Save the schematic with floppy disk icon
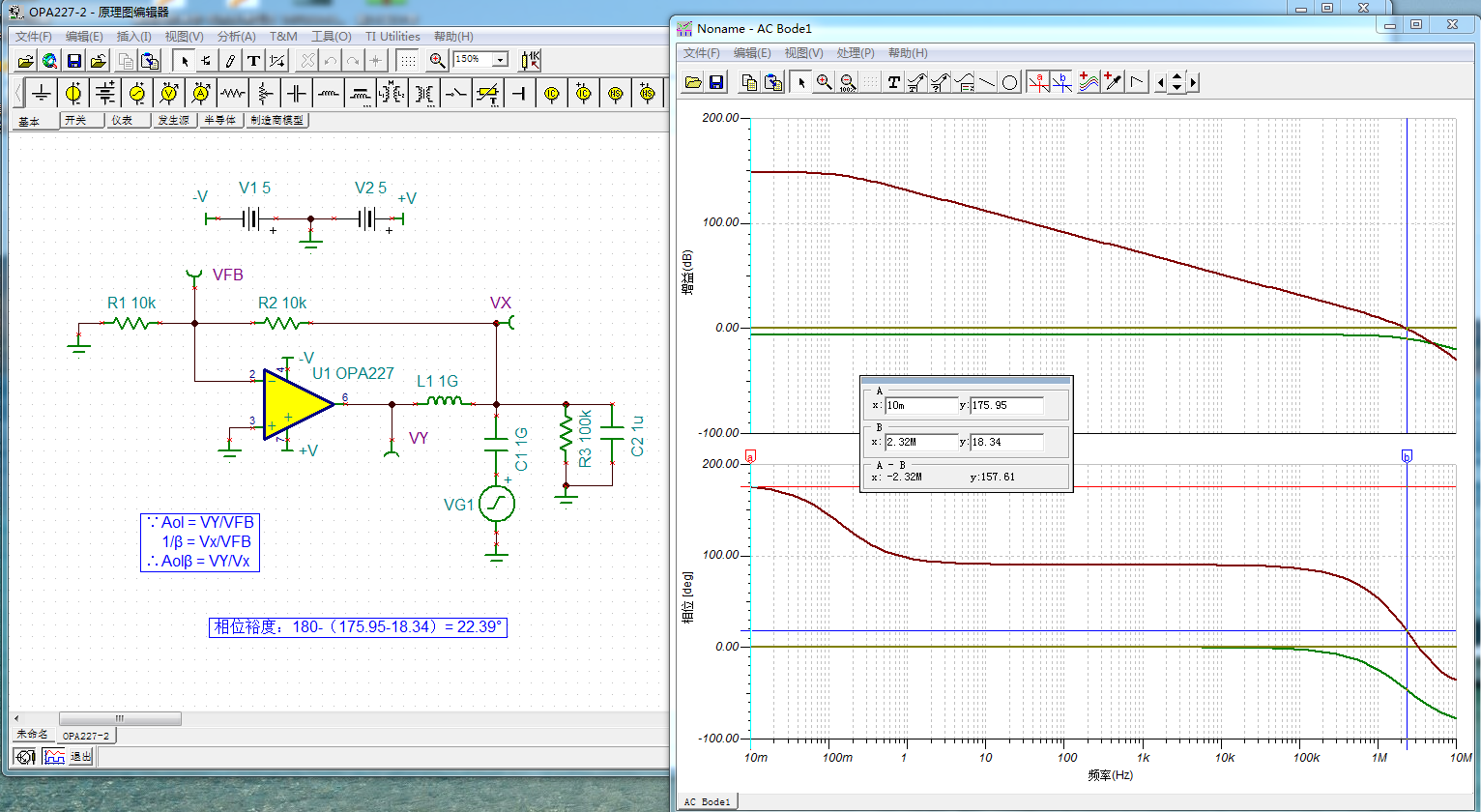 point(74,61)
